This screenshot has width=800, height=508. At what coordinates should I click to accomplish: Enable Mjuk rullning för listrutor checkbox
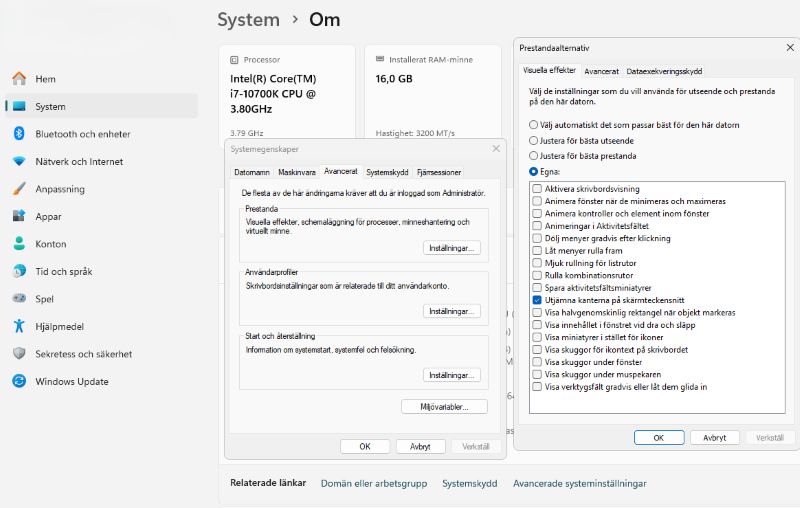pos(537,263)
